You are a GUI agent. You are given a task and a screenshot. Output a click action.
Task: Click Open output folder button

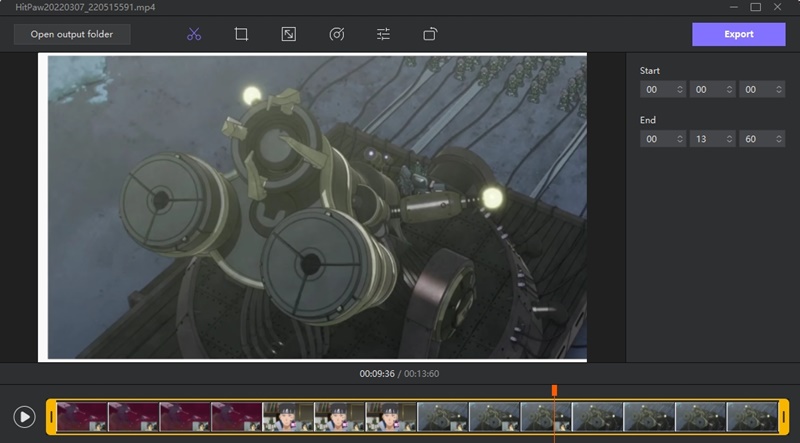[x=72, y=34]
